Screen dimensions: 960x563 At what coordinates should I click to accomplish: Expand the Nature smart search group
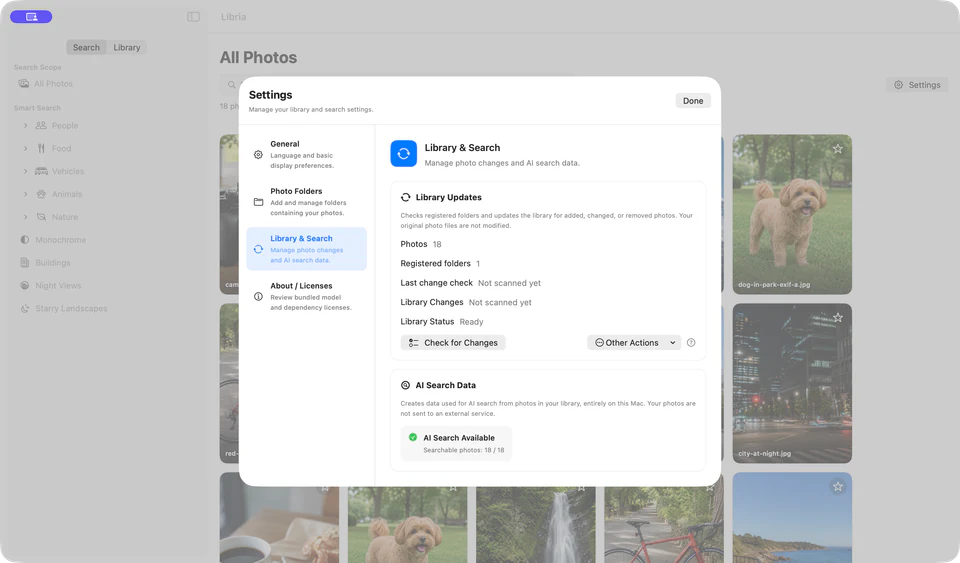click(25, 217)
